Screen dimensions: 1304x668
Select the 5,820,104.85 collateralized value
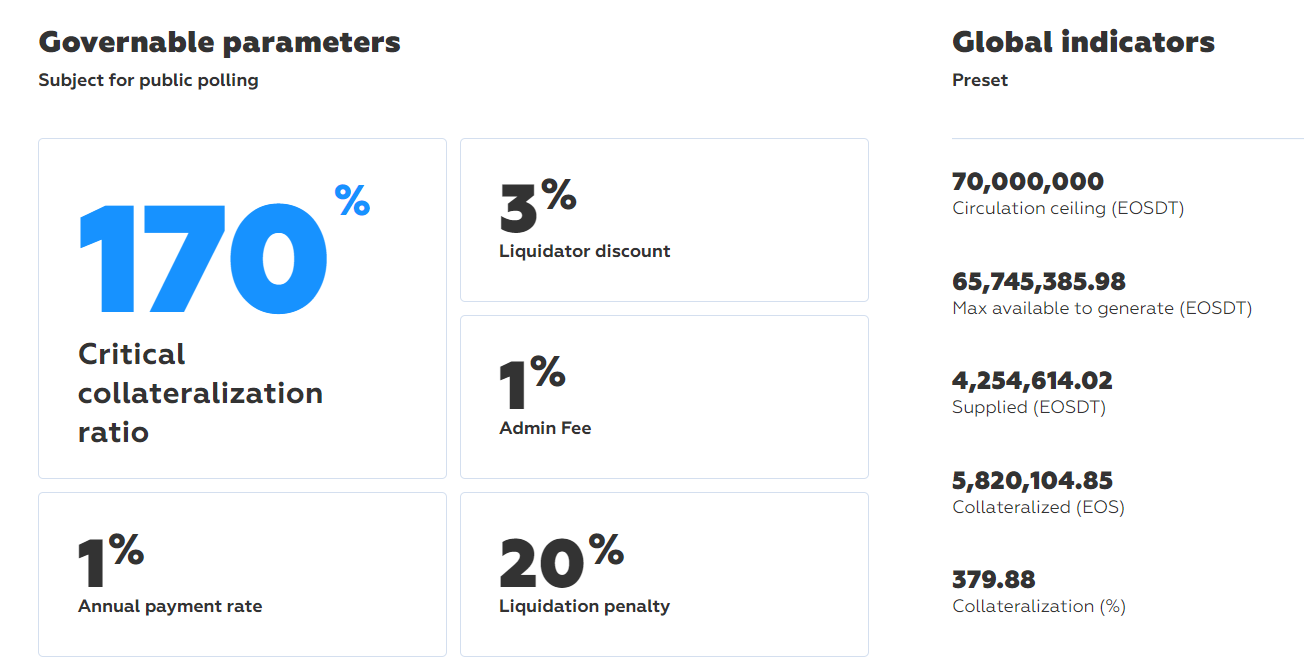tap(1032, 480)
